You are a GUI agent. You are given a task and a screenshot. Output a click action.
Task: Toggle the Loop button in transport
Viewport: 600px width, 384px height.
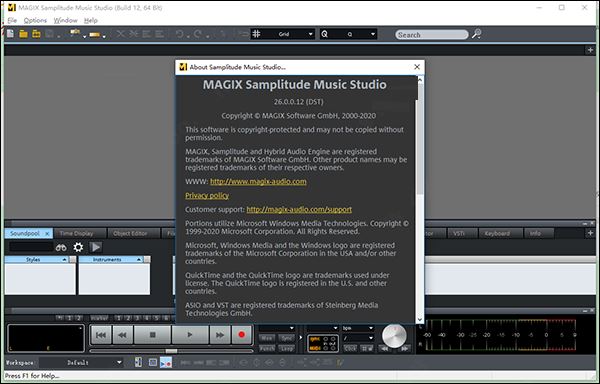click(x=287, y=348)
